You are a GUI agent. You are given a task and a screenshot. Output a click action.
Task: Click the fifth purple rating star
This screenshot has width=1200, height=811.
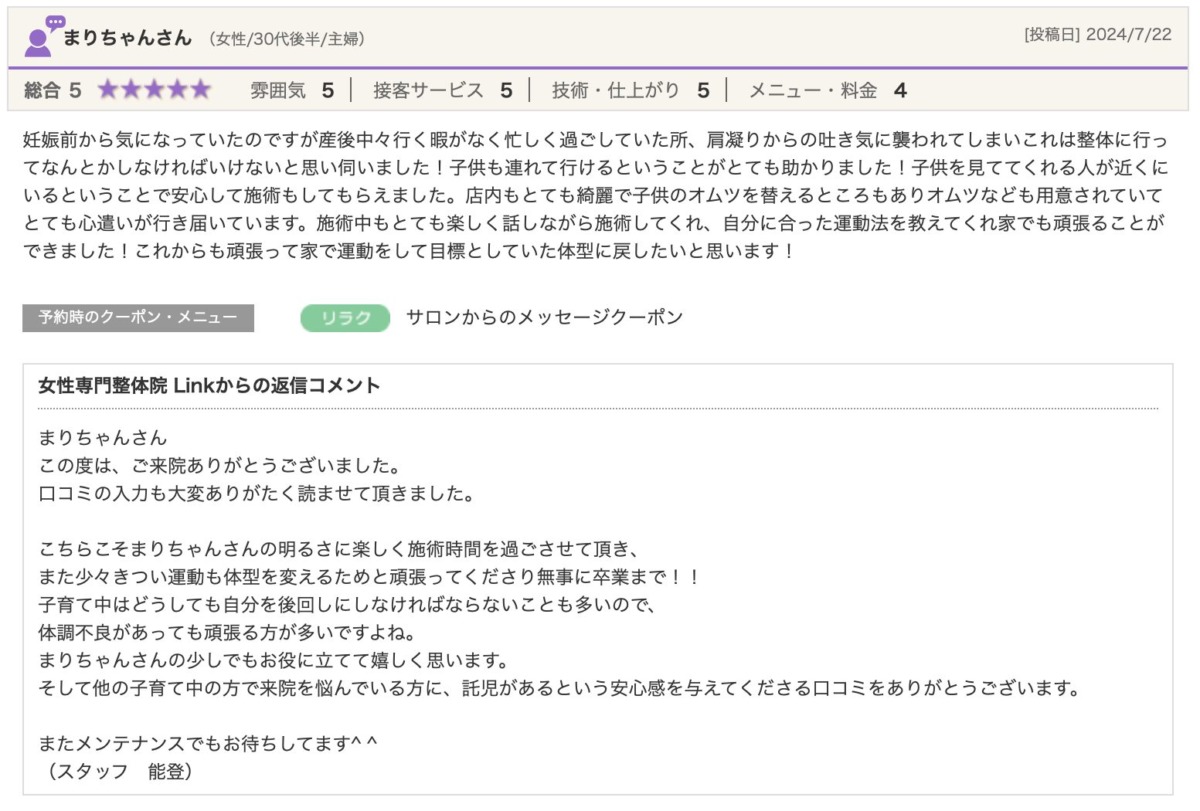(201, 90)
